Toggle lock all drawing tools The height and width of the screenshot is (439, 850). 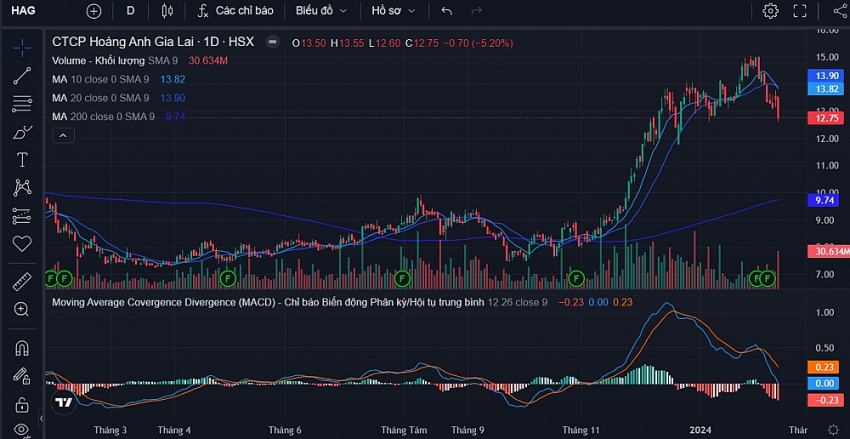click(x=22, y=404)
